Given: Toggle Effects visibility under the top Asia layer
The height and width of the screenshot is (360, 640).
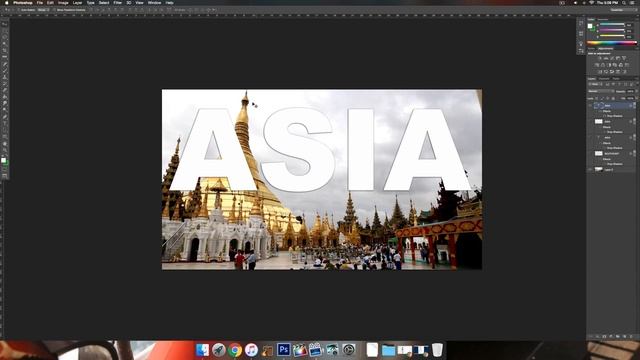Looking at the screenshot, I should point(600,111).
